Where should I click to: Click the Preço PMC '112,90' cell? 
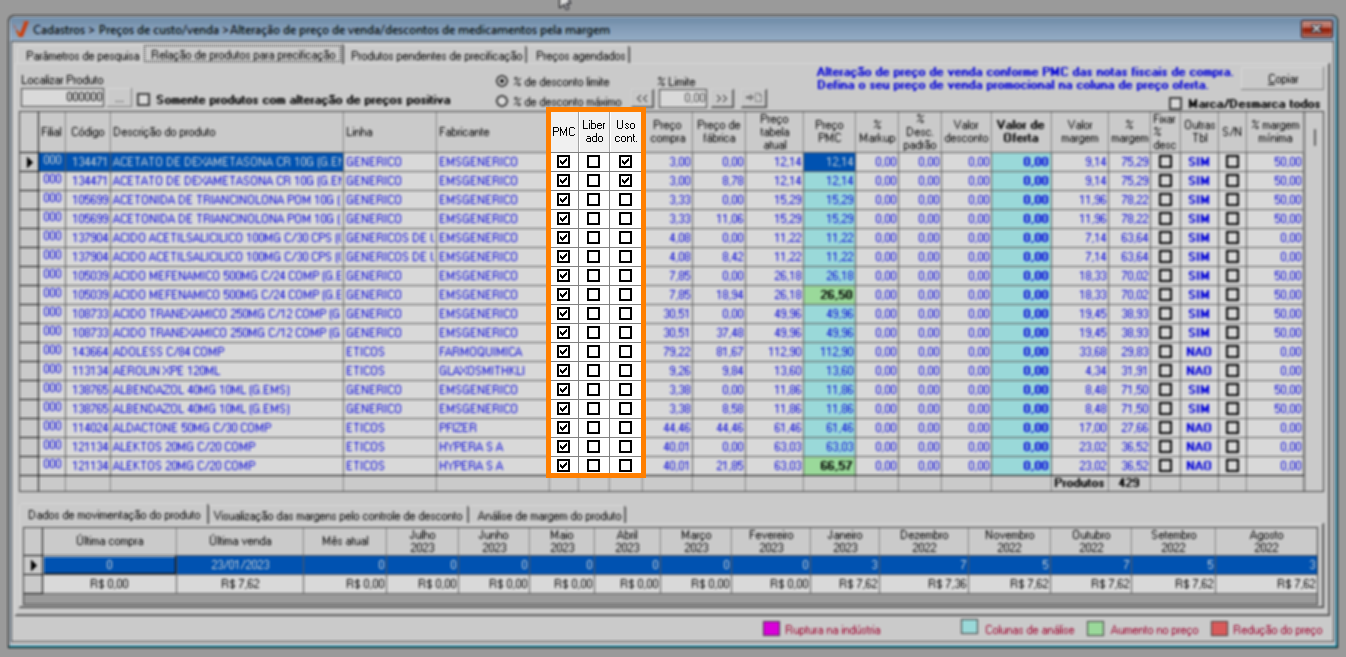(829, 352)
